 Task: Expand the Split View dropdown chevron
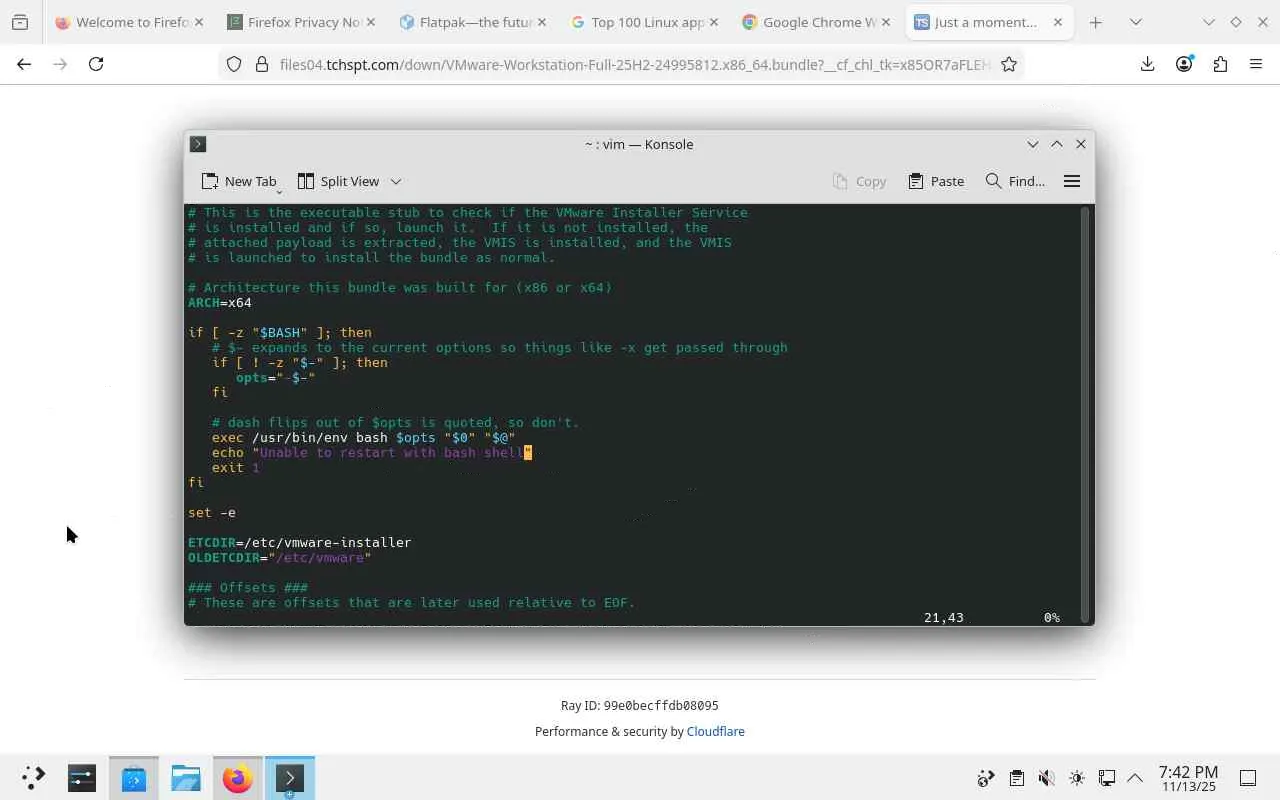[396, 181]
